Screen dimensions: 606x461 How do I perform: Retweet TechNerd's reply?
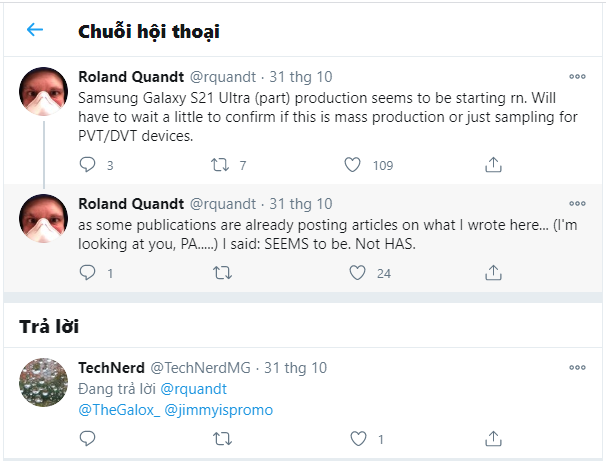coord(223,438)
